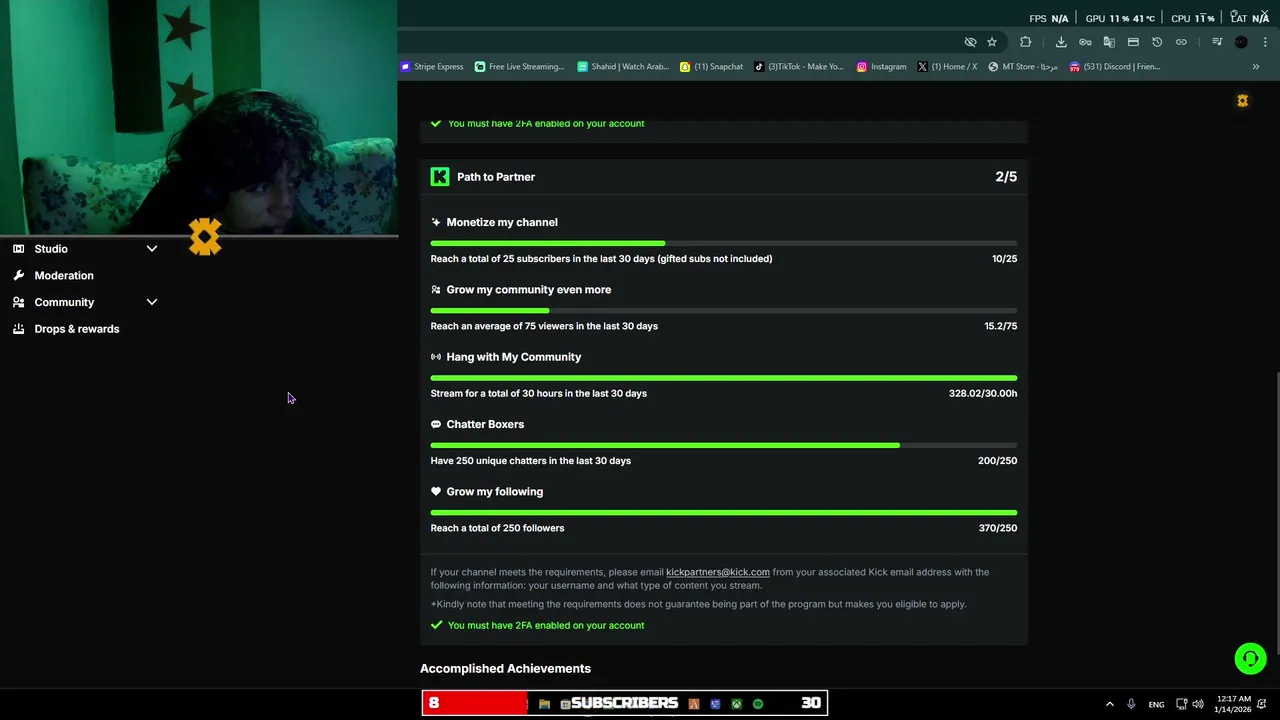Viewport: 1280px width, 720px height.
Task: Open the browser three-dot menu
Action: [1265, 42]
